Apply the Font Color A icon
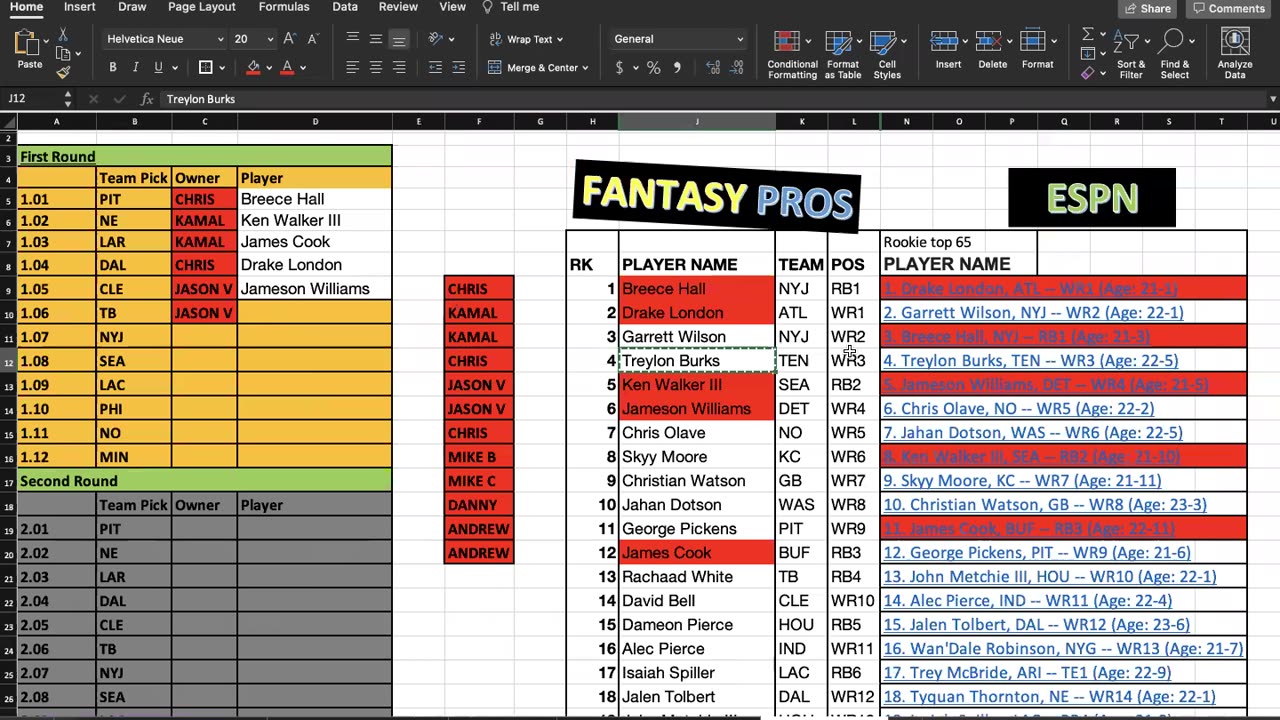 (287, 67)
